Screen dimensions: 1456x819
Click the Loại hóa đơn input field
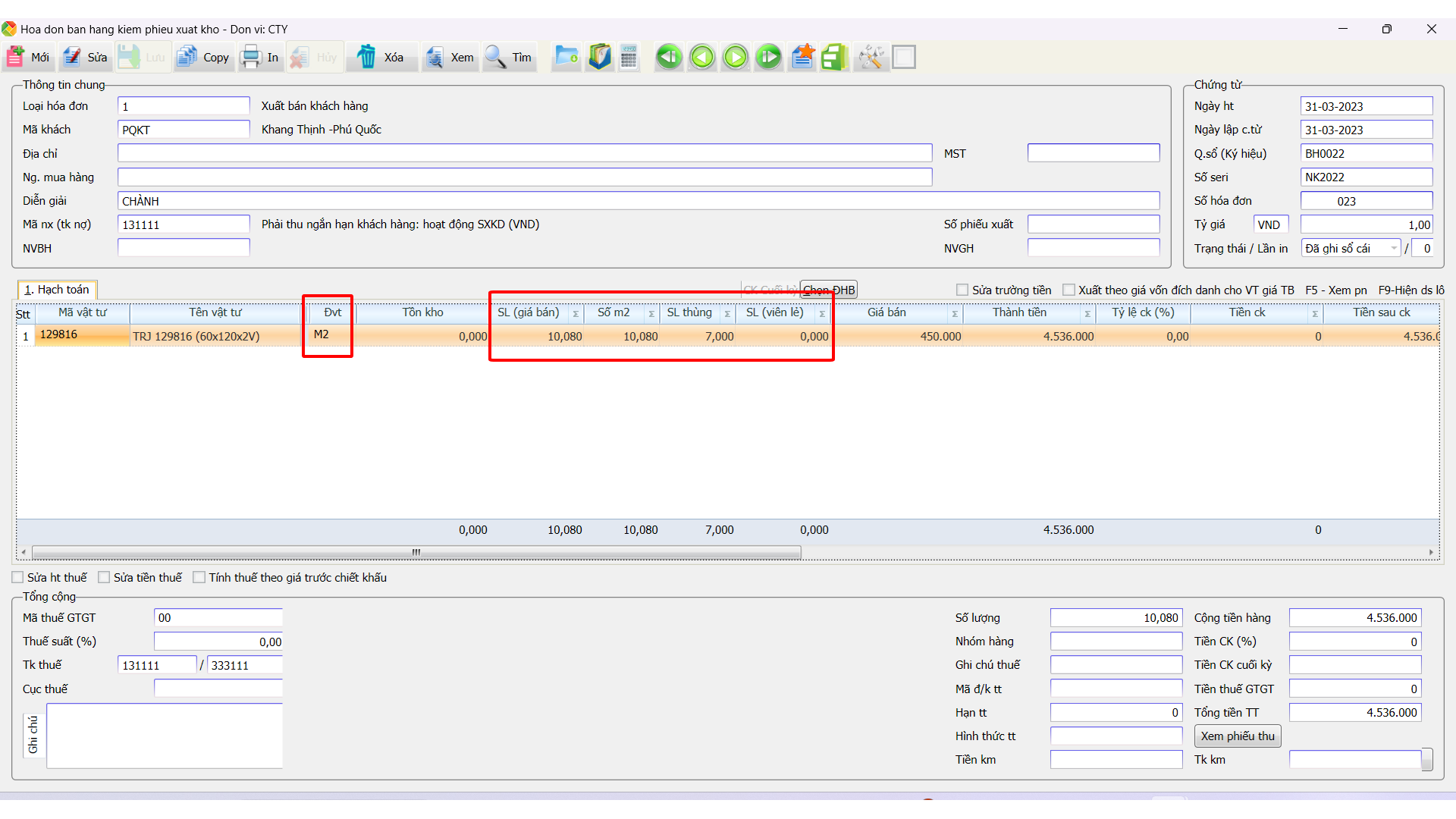coord(184,106)
